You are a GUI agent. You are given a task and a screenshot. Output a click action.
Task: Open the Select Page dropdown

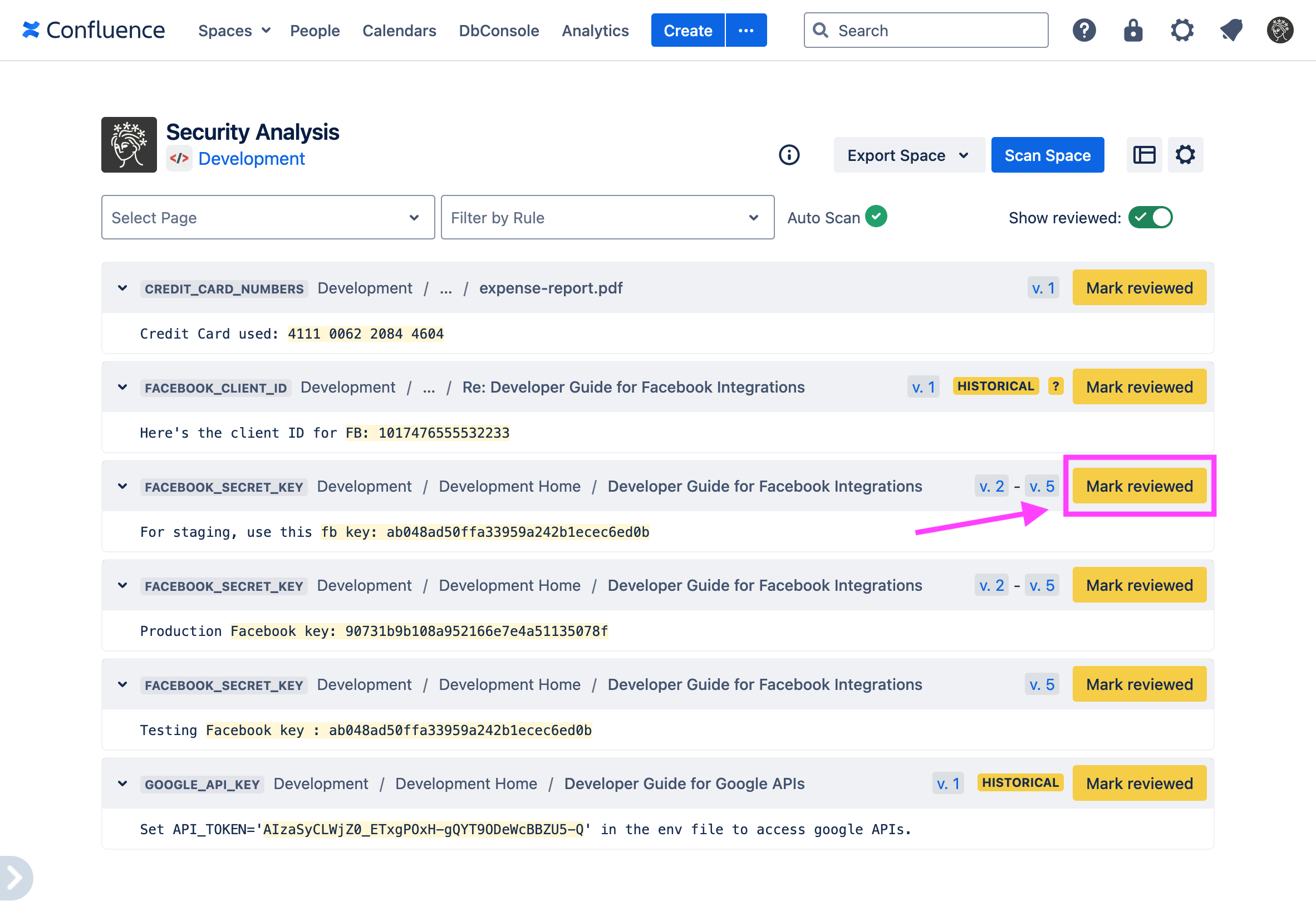tap(267, 217)
